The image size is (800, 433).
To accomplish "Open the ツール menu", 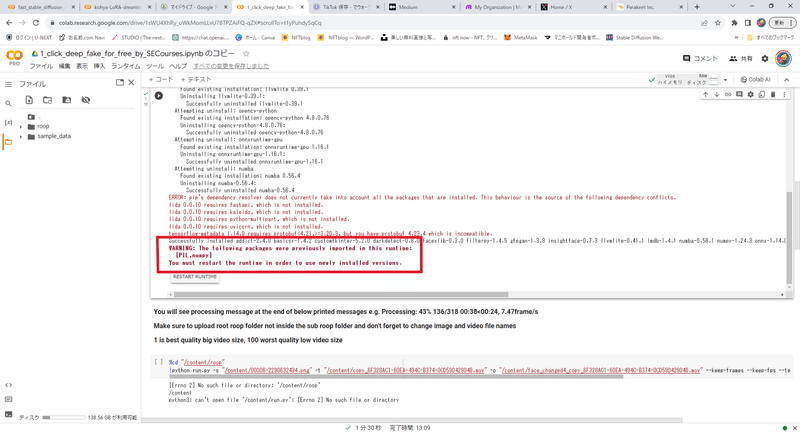I will click(x=155, y=66).
